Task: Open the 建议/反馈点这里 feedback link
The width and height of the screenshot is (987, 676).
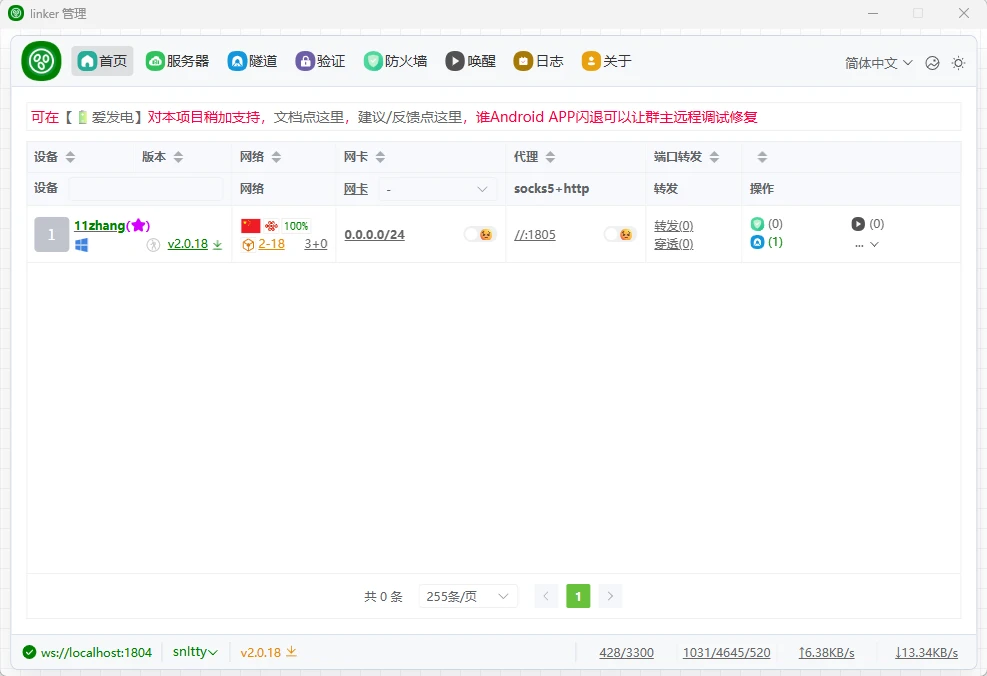Action: point(410,117)
